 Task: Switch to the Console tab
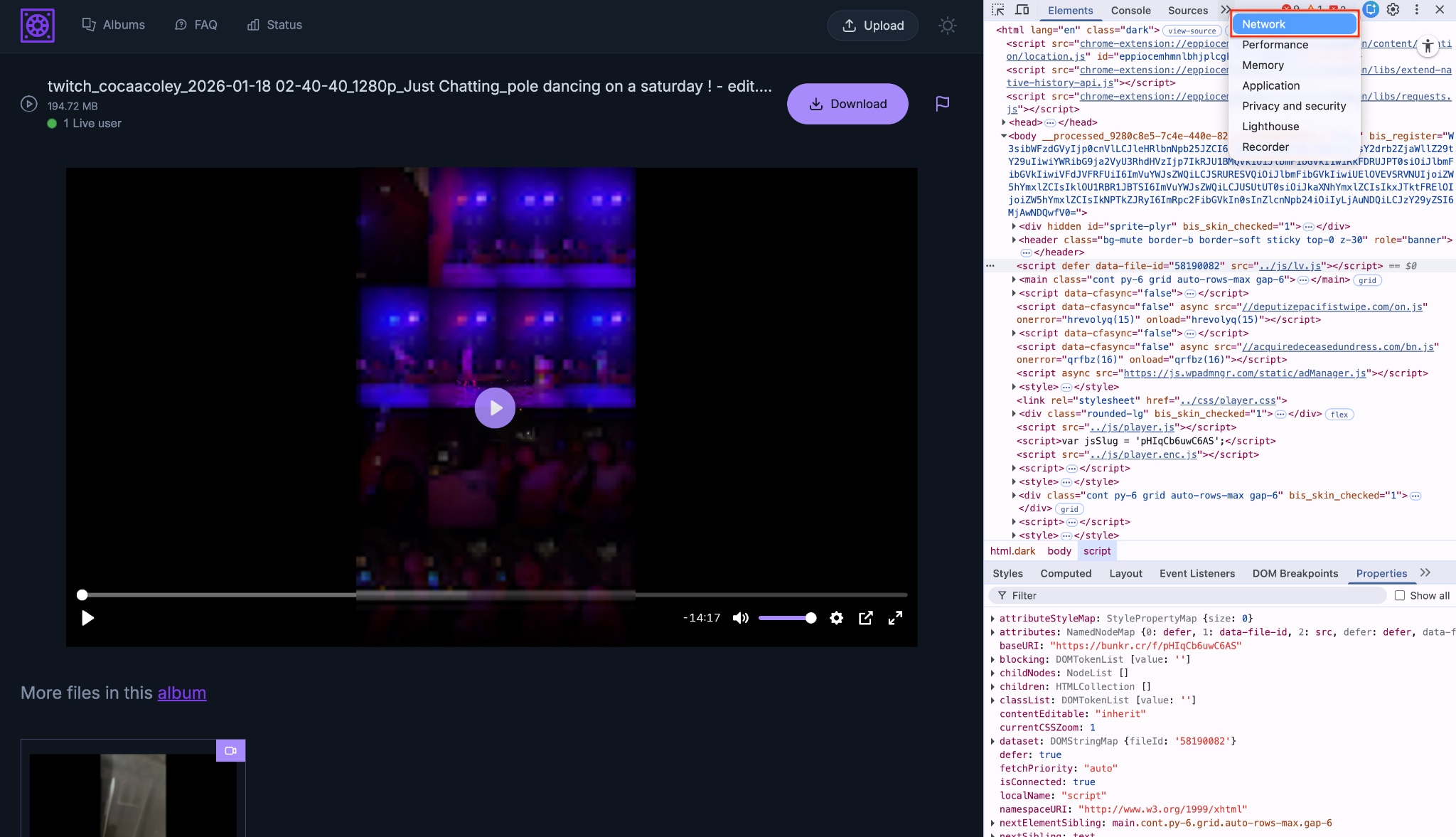[x=1130, y=11]
